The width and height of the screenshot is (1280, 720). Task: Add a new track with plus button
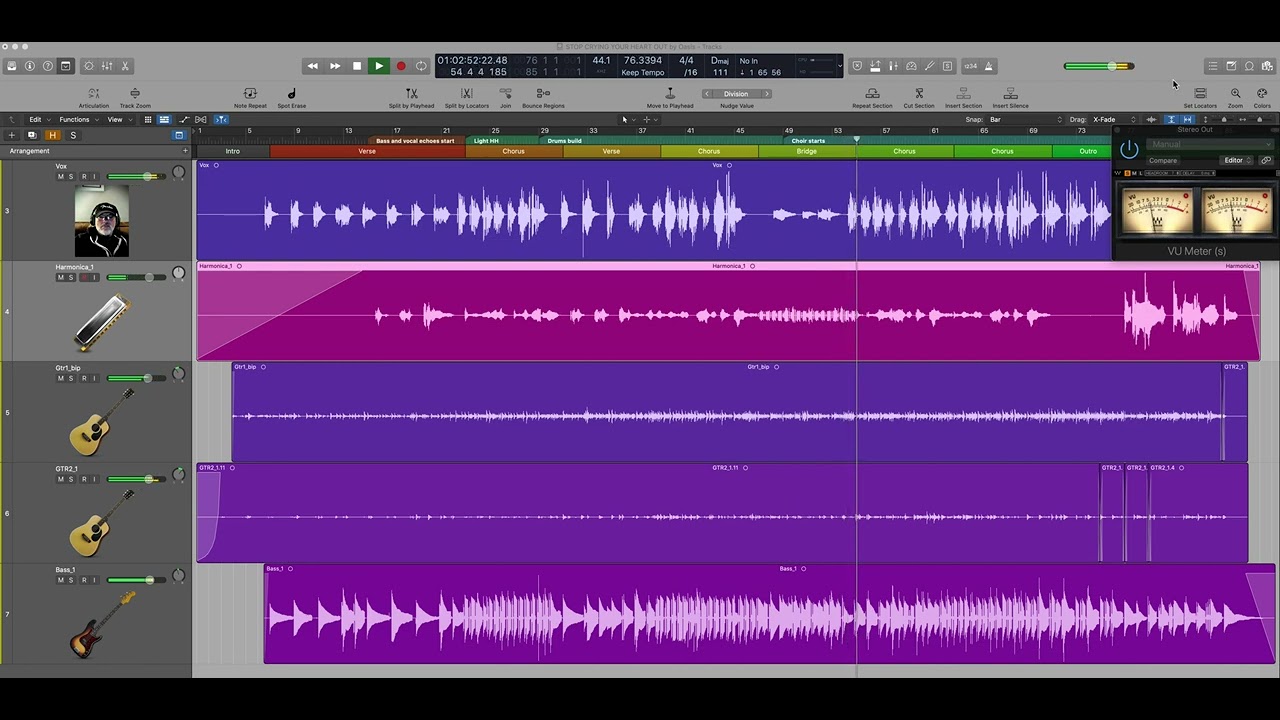tap(12, 135)
